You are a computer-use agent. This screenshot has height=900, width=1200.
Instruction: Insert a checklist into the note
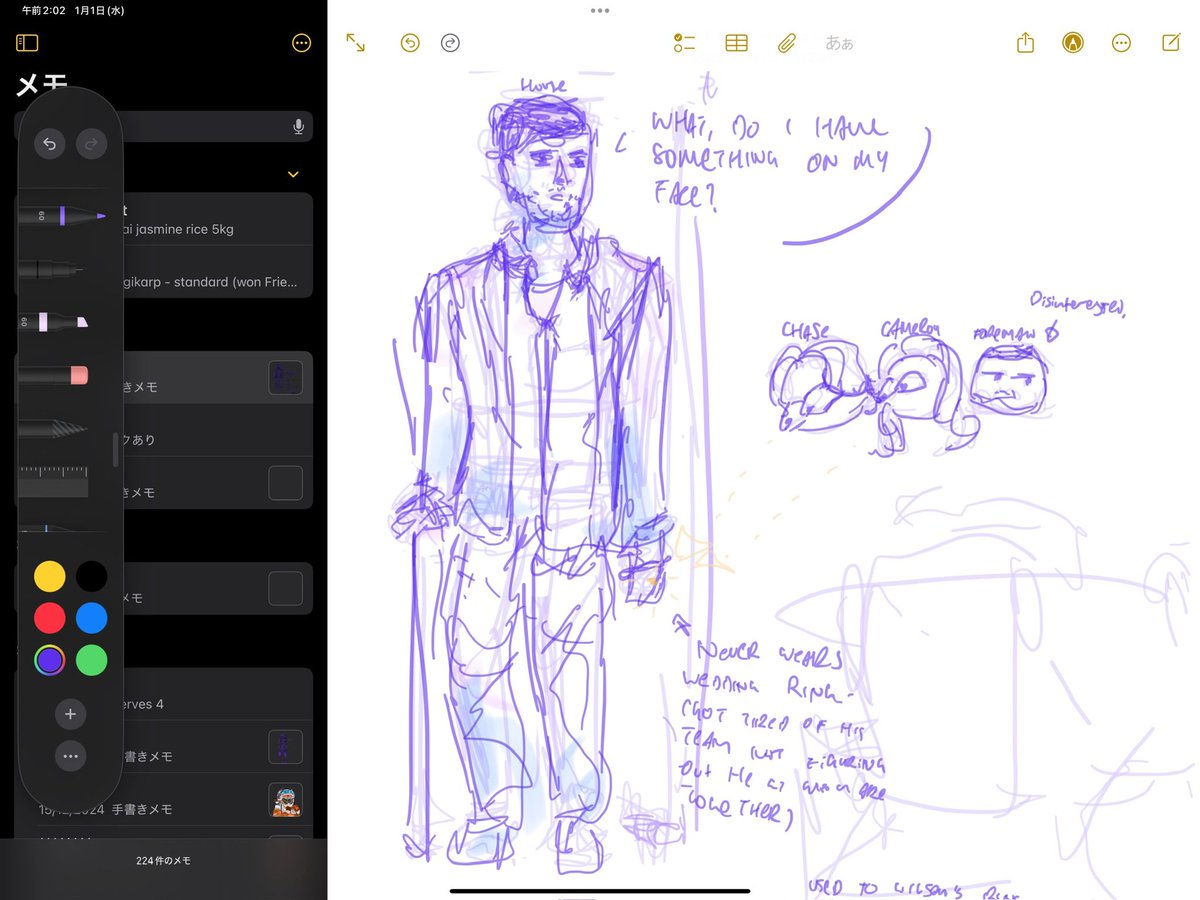pos(684,43)
